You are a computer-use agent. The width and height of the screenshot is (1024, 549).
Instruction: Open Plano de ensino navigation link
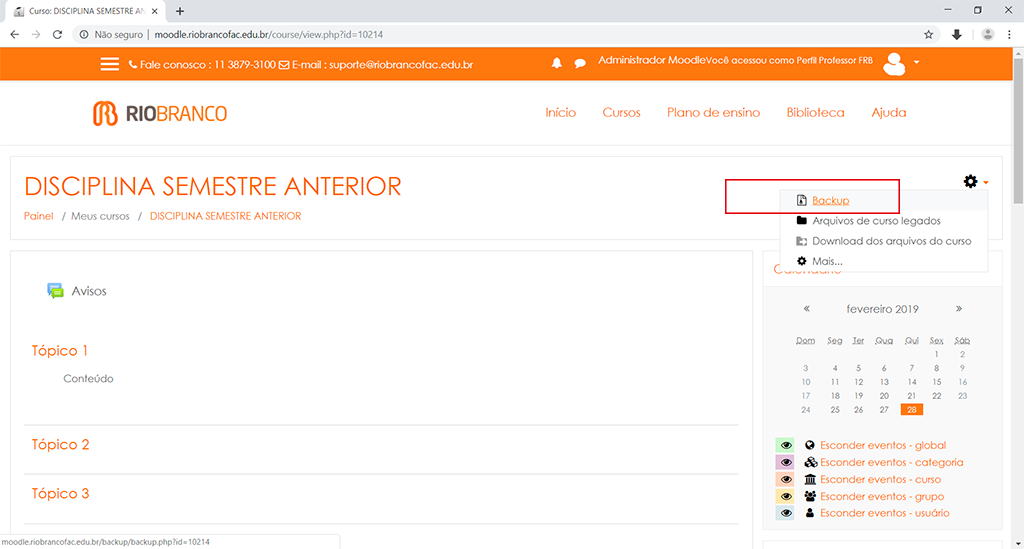[713, 112]
